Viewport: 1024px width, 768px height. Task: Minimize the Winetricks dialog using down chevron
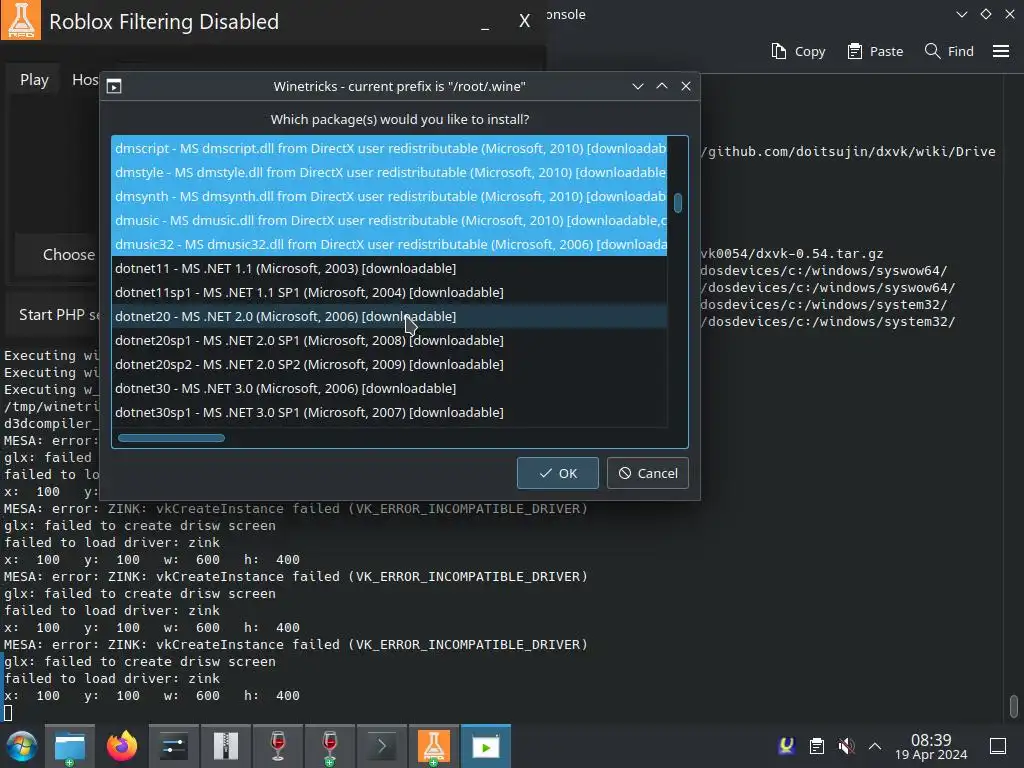click(638, 86)
